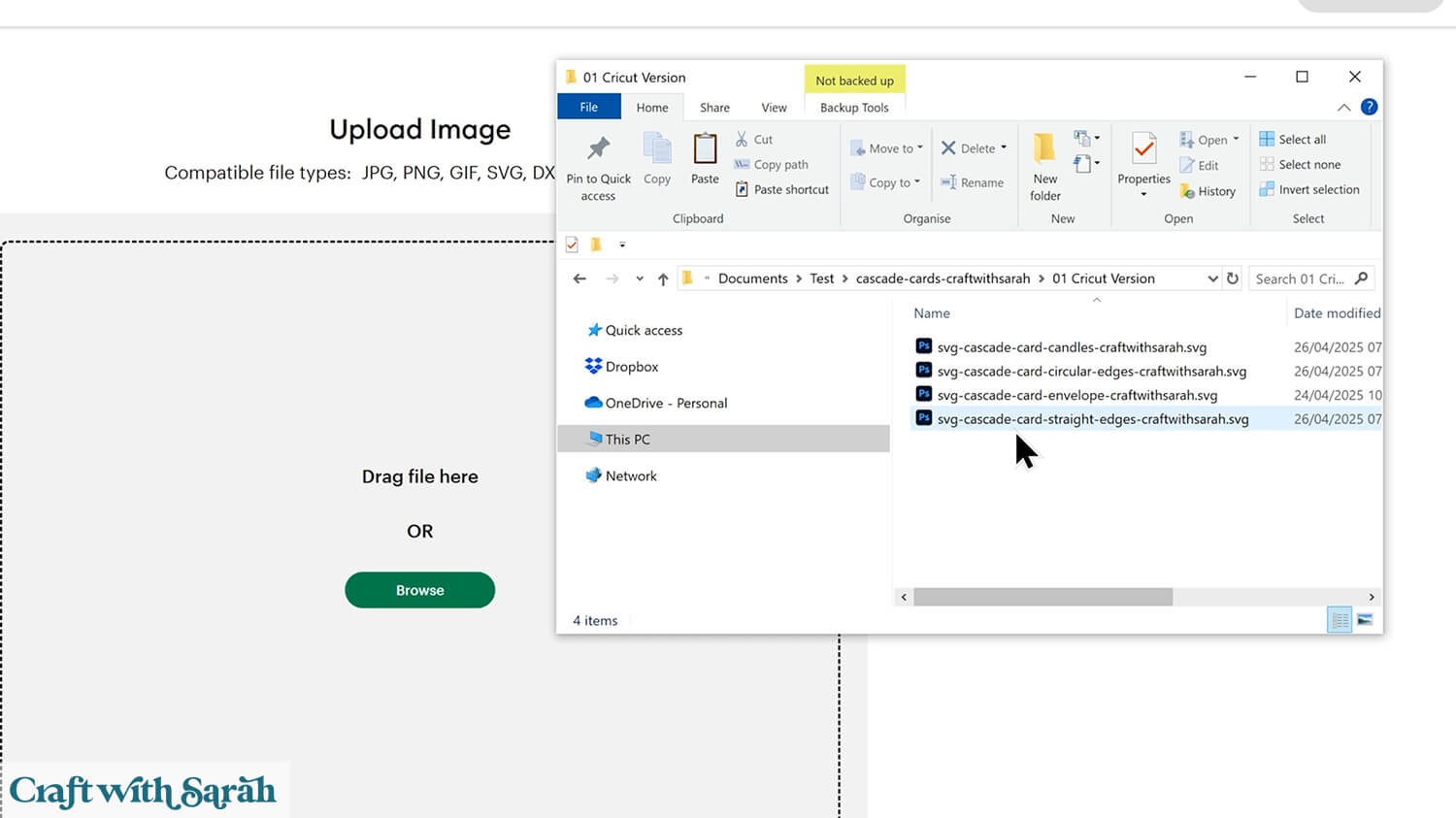Viewport: 1456px width, 818px height.
Task: Switch to the View ribbon tab
Action: (774, 108)
